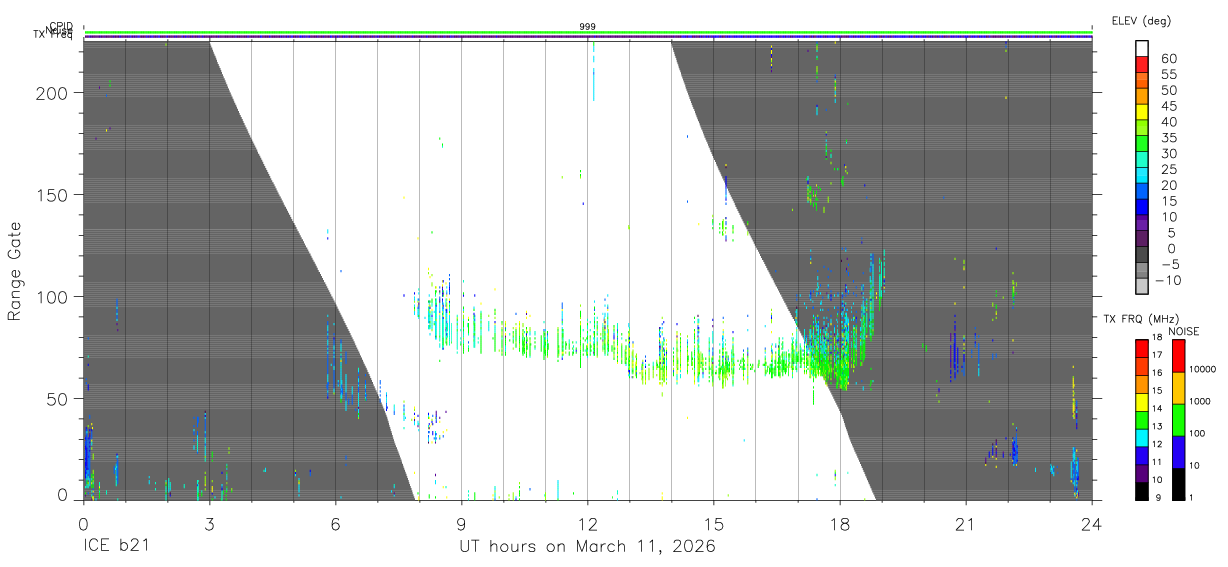Screen dimensions: 1228x567
Task: Click the "18" tick on UT hours axis
Action: click(839, 524)
